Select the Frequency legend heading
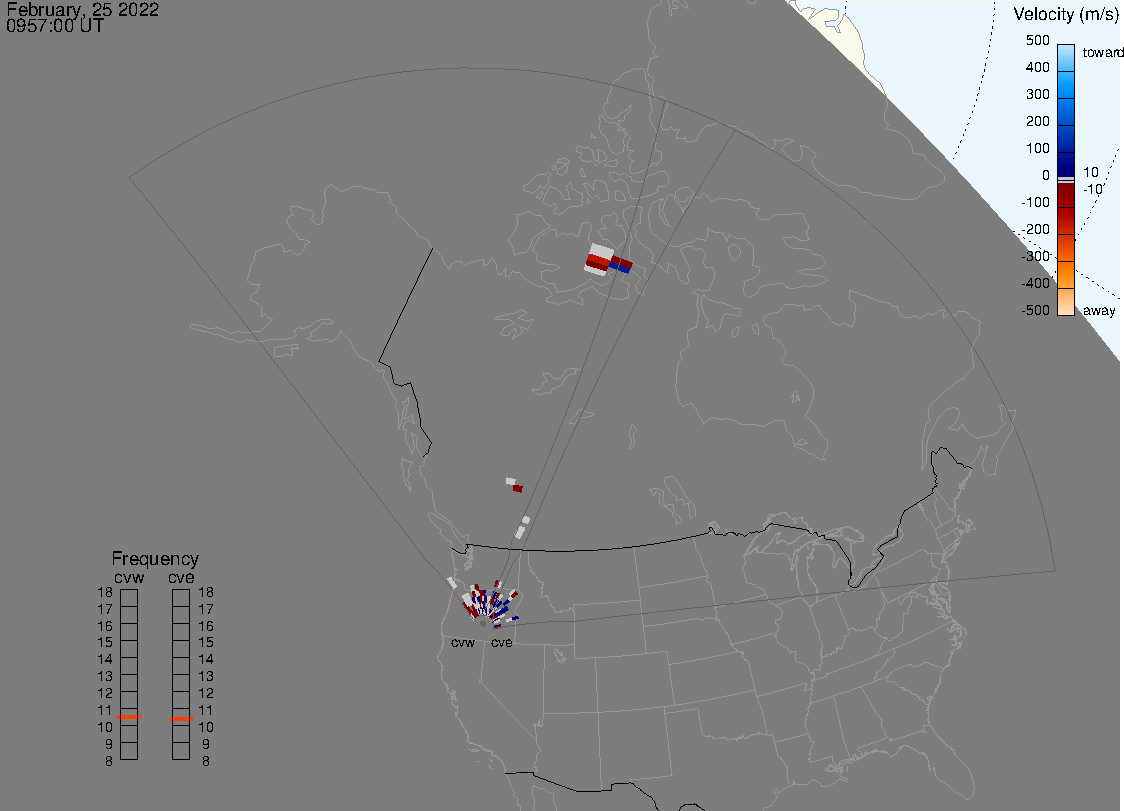 click(155, 559)
